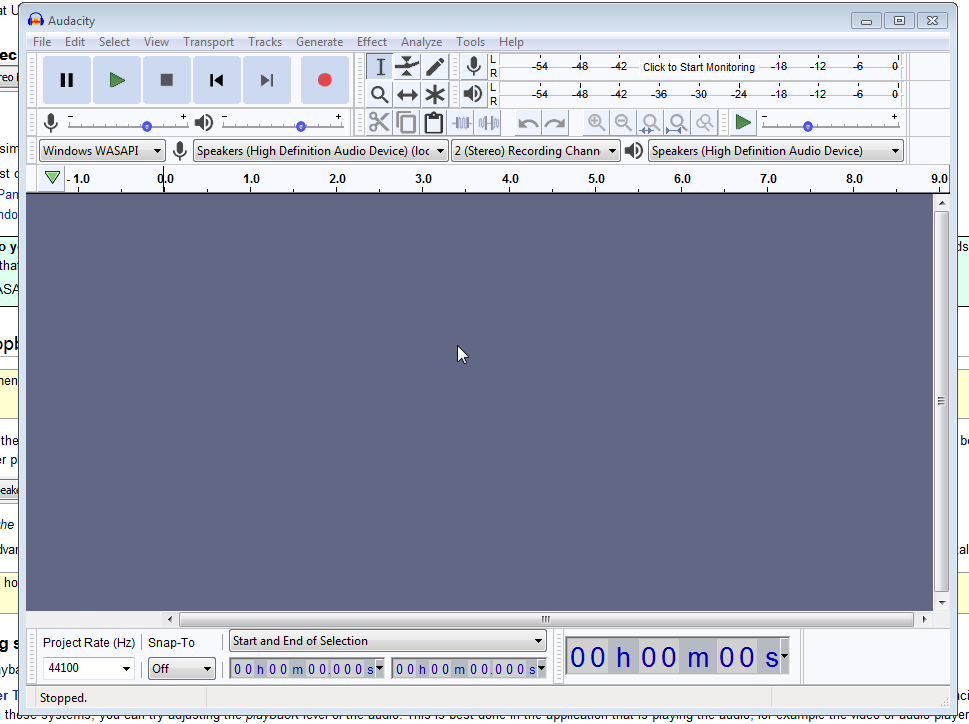Click the playback speed slider knob
The height and width of the screenshot is (724, 969).
(808, 127)
